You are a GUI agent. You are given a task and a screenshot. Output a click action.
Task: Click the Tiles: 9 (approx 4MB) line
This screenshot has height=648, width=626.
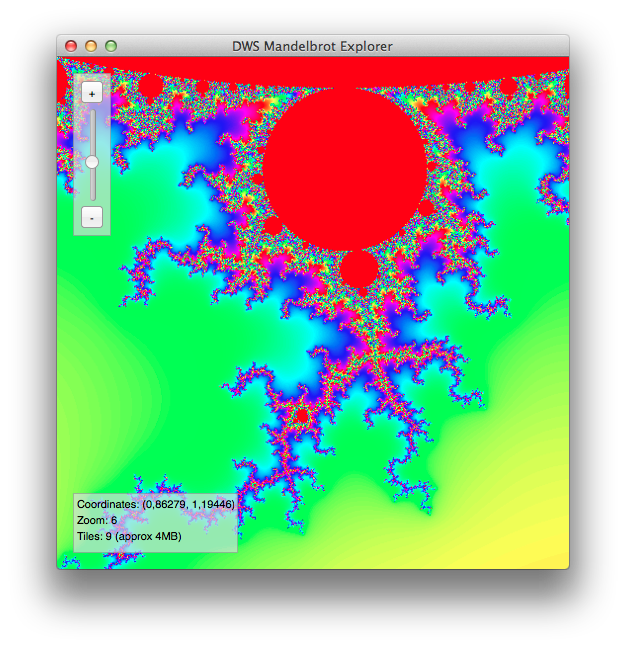[x=129, y=537]
